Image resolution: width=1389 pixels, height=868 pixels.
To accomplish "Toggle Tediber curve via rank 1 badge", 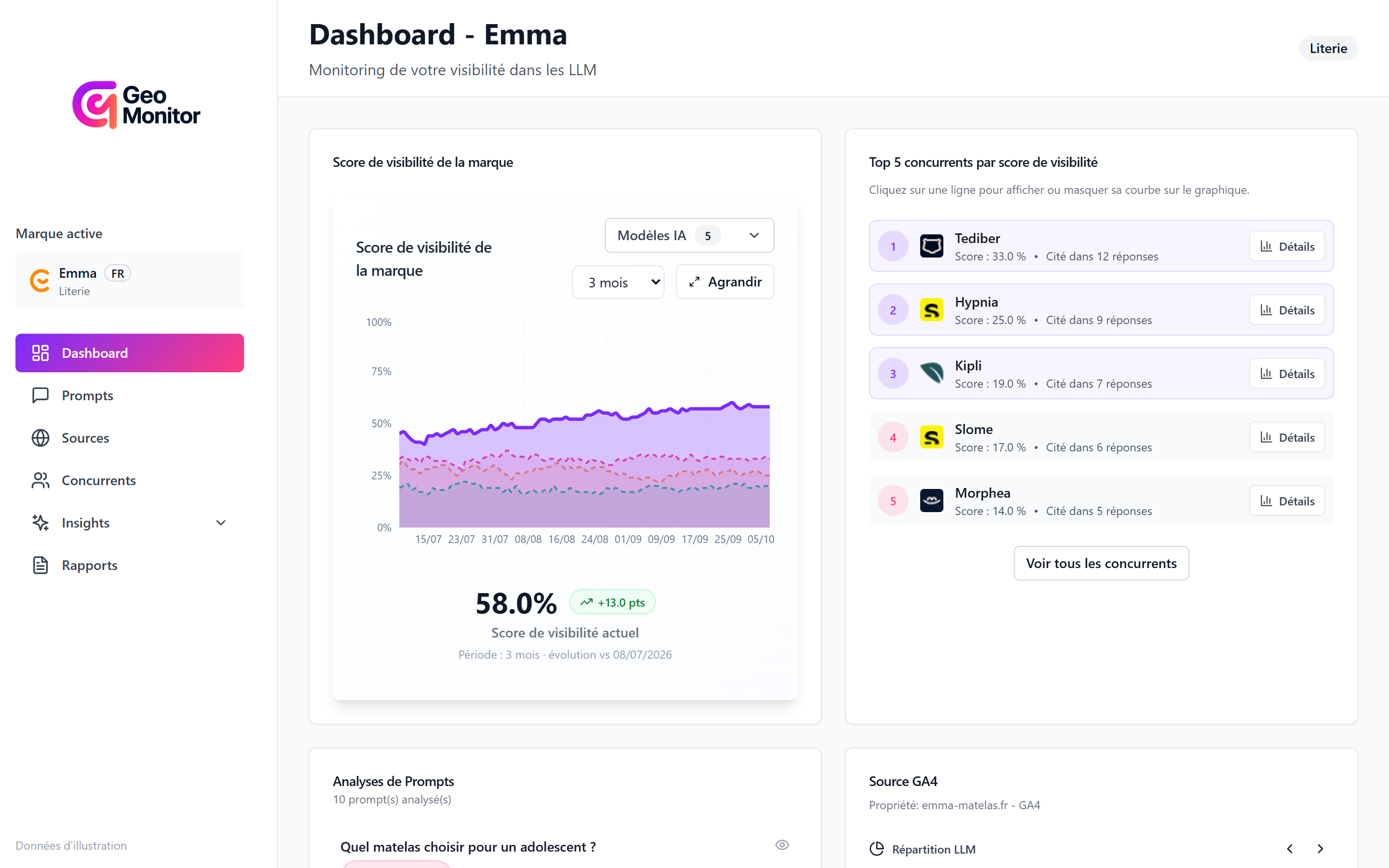I will 893,246.
